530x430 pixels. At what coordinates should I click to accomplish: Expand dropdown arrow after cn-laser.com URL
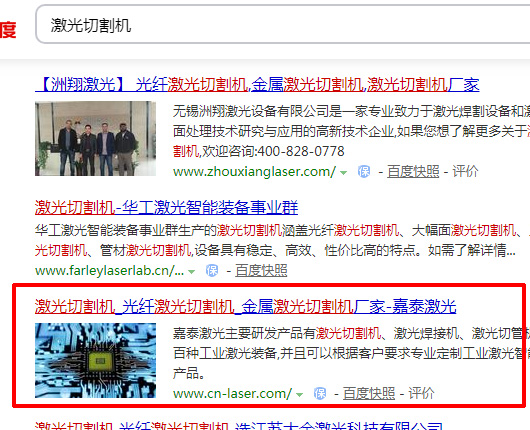pyautogui.click(x=299, y=395)
